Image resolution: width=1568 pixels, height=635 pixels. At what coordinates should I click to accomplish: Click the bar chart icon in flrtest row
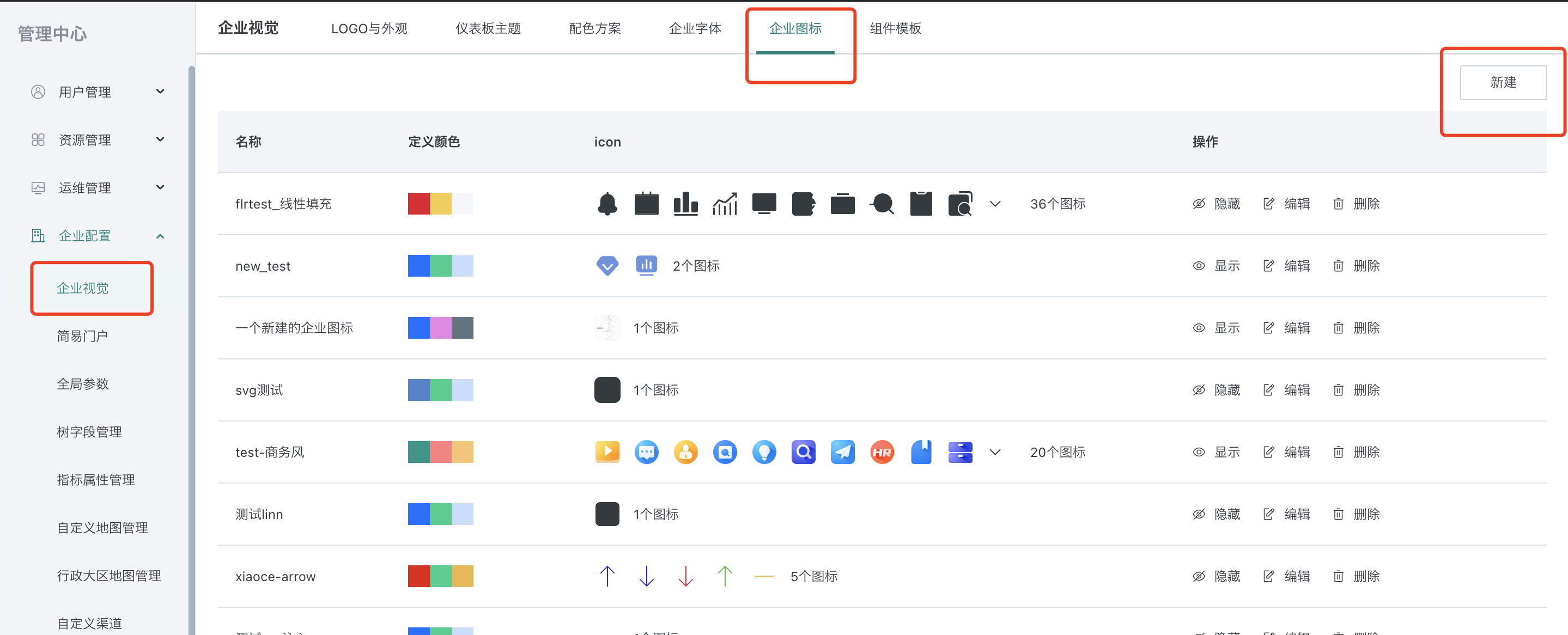(x=686, y=204)
